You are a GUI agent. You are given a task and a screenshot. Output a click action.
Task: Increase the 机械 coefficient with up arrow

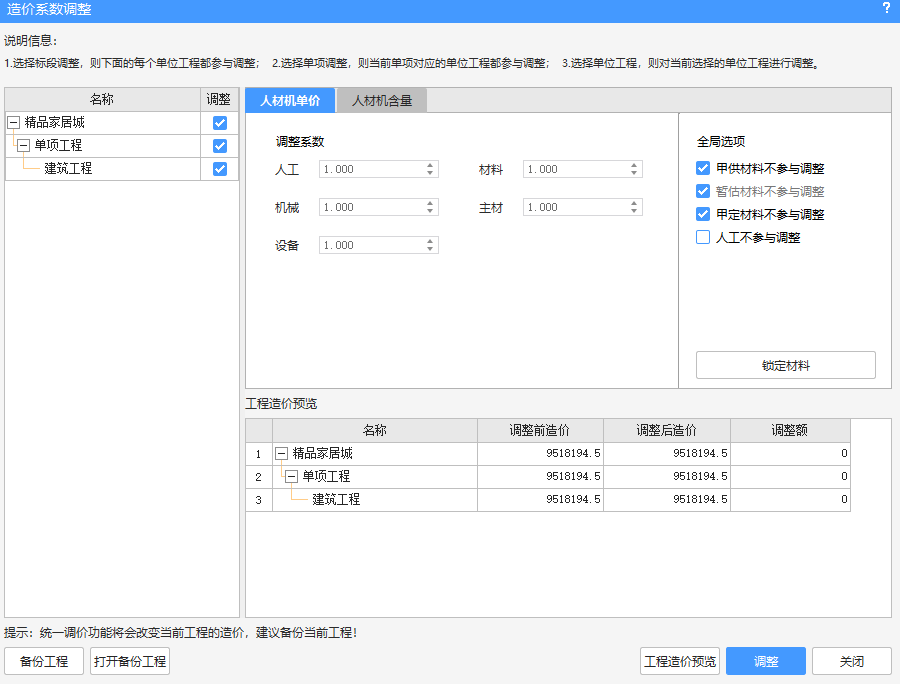click(430, 203)
